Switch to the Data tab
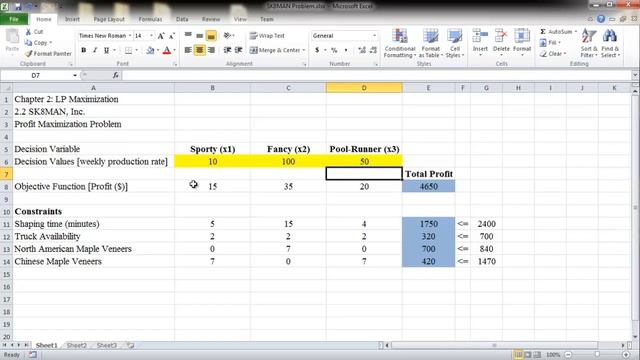640x360 pixels. pos(182,19)
